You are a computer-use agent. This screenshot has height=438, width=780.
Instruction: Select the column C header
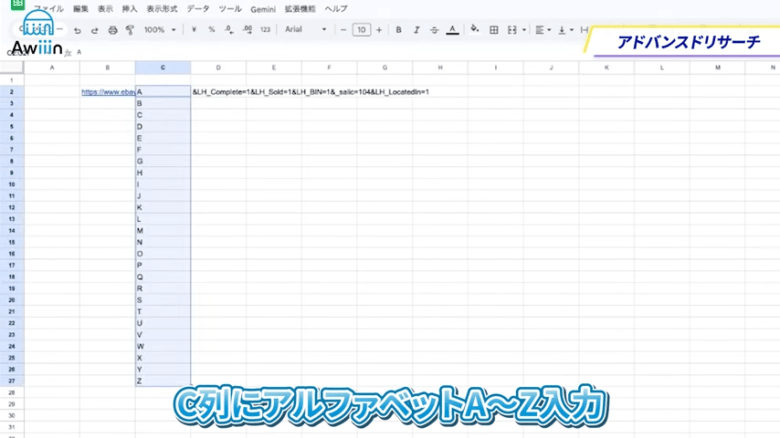(163, 67)
